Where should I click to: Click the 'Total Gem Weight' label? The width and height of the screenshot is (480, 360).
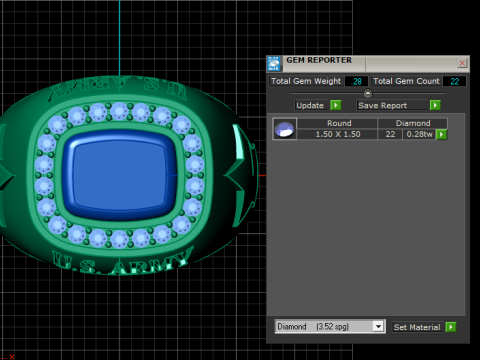[x=306, y=81]
